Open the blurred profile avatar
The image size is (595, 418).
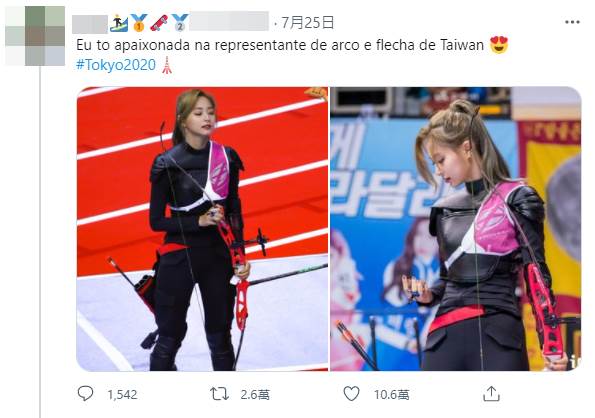pos(35,36)
